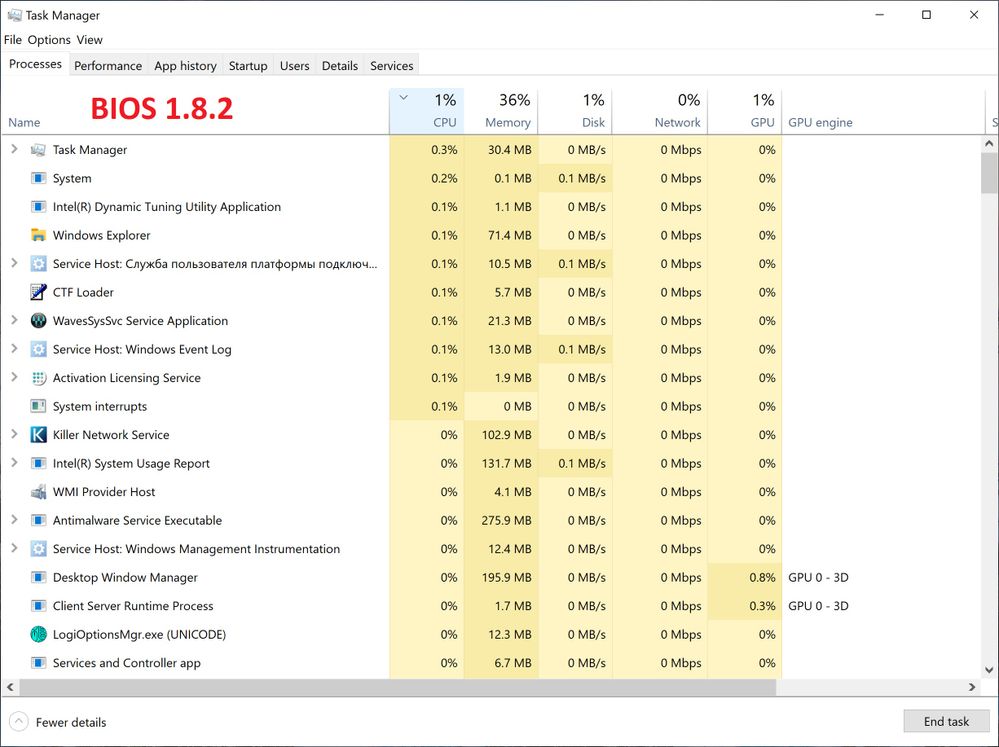999x747 pixels.
Task: Click the Client Server Runtime Process icon
Action: point(38,606)
